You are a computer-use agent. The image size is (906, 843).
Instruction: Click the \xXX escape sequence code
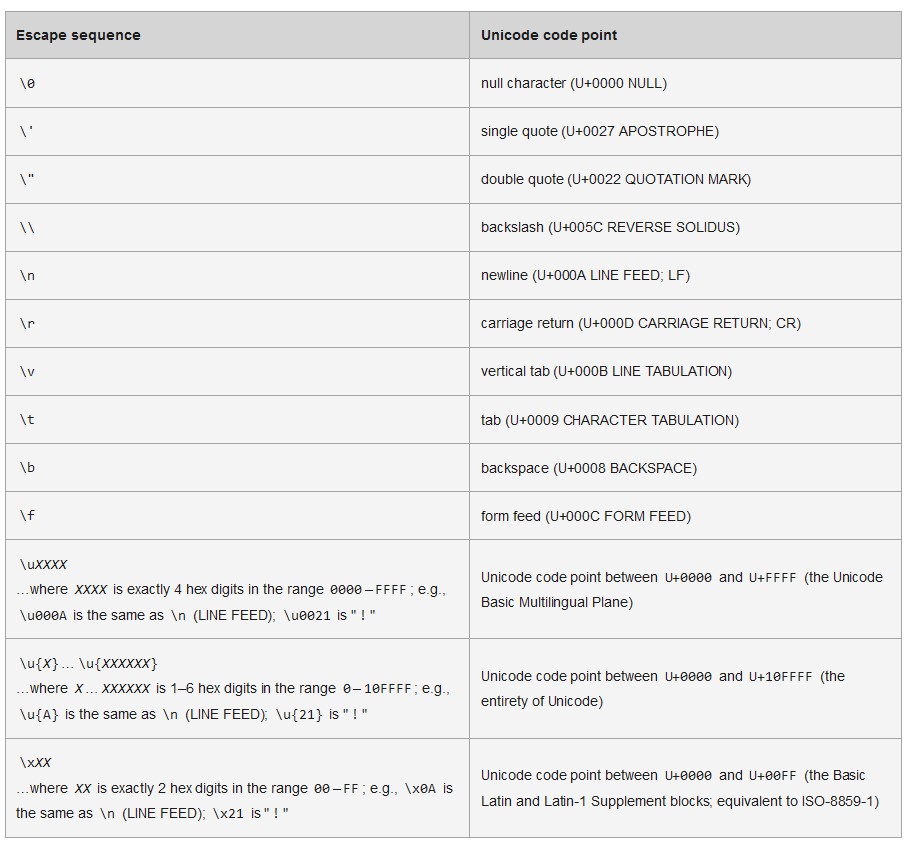pos(35,763)
